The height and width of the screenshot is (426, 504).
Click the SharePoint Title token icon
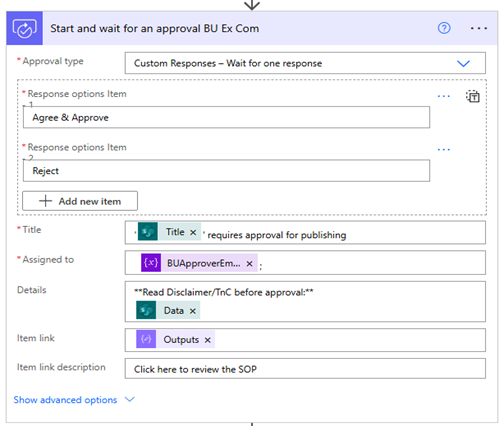[148, 232]
